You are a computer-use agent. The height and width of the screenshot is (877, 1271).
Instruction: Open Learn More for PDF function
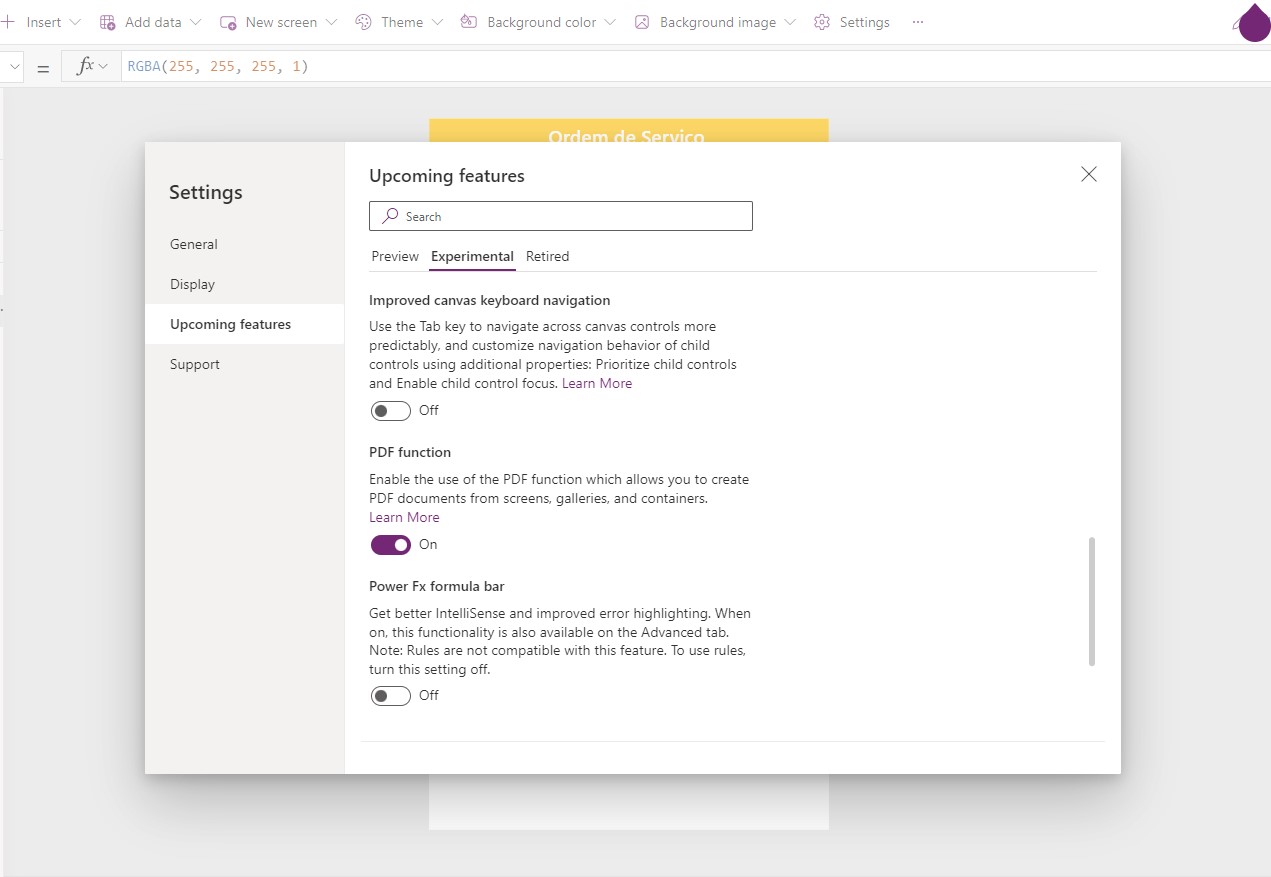(x=404, y=517)
